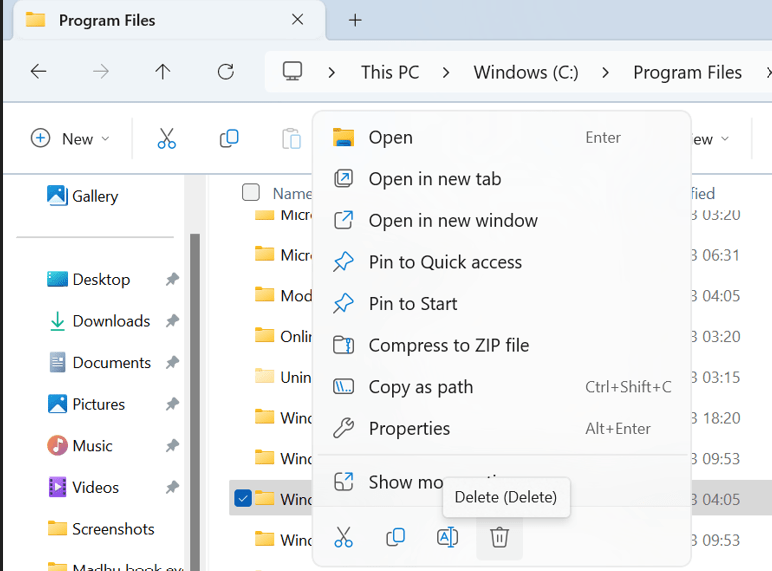Click the navigation pane vertical scrollbar

pyautogui.click(x=195, y=400)
